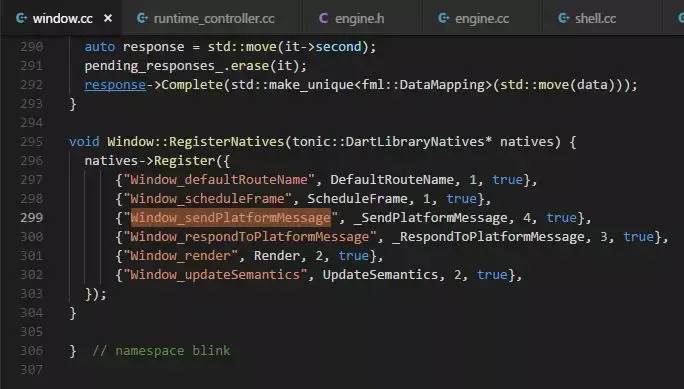Viewport: 684px width, 389px height.
Task: Click the "Window_respondToPlatformMessage" string
Action: coord(250,237)
